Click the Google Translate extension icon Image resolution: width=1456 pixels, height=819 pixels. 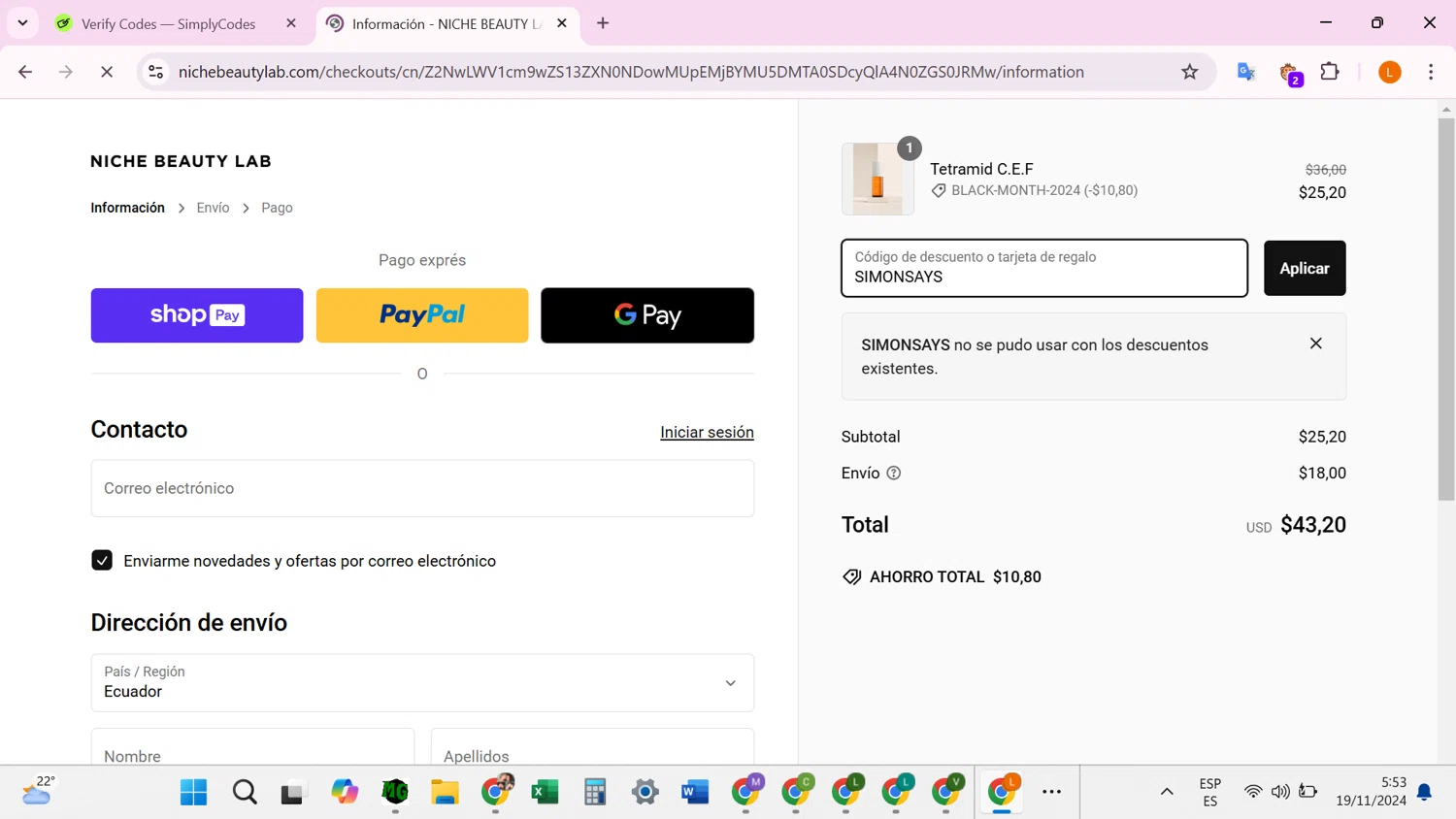[1246, 72]
